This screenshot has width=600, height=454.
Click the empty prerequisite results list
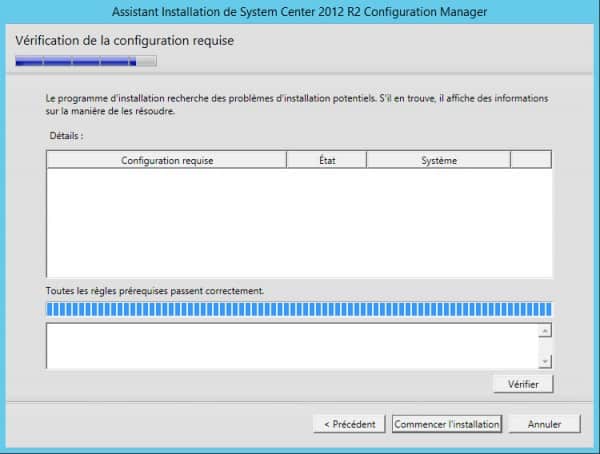(298, 222)
